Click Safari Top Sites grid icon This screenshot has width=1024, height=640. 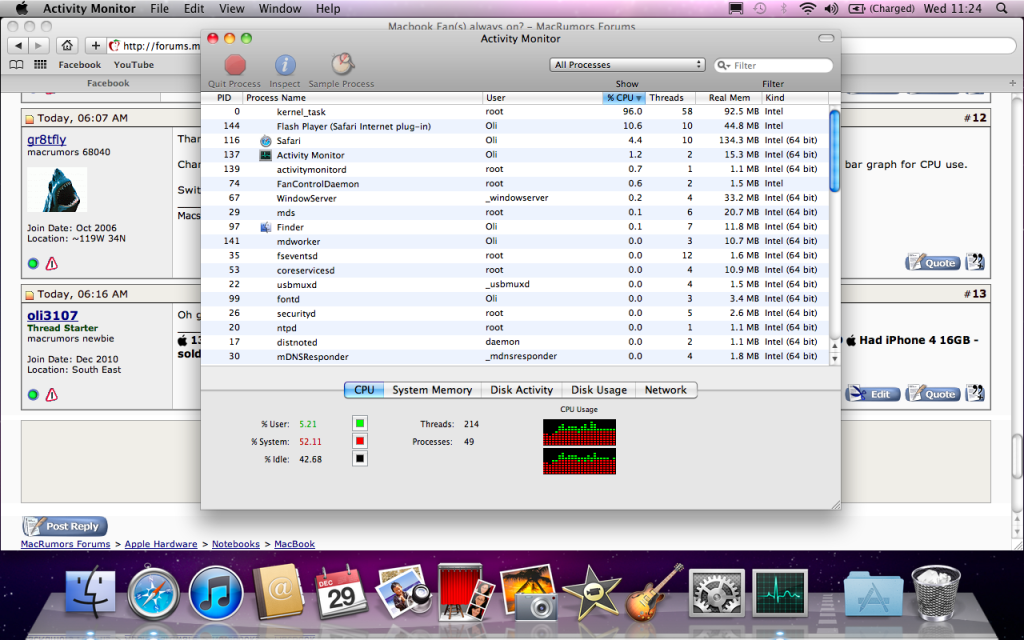pos(40,64)
